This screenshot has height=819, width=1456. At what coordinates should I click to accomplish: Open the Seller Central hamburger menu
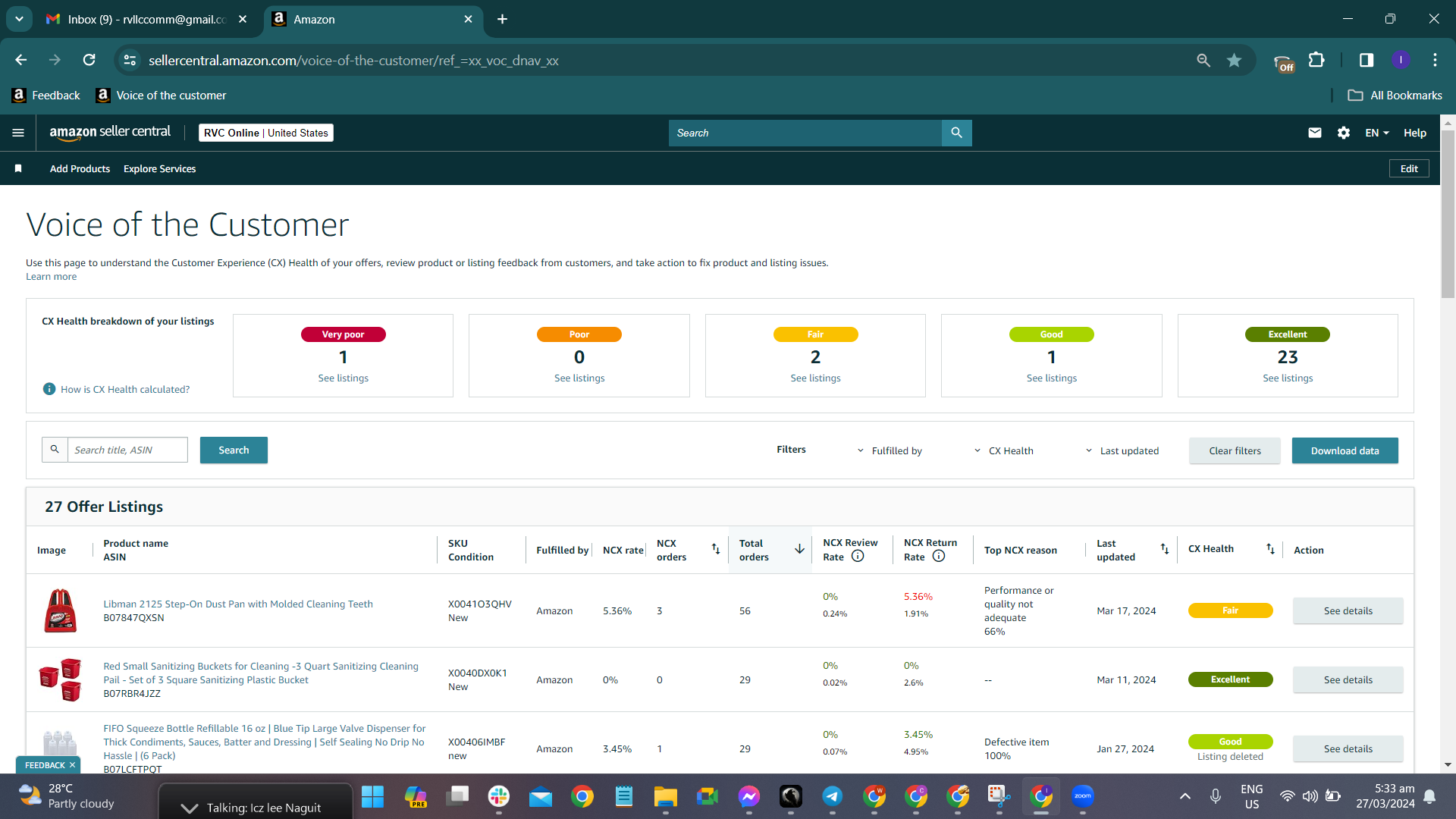point(18,133)
